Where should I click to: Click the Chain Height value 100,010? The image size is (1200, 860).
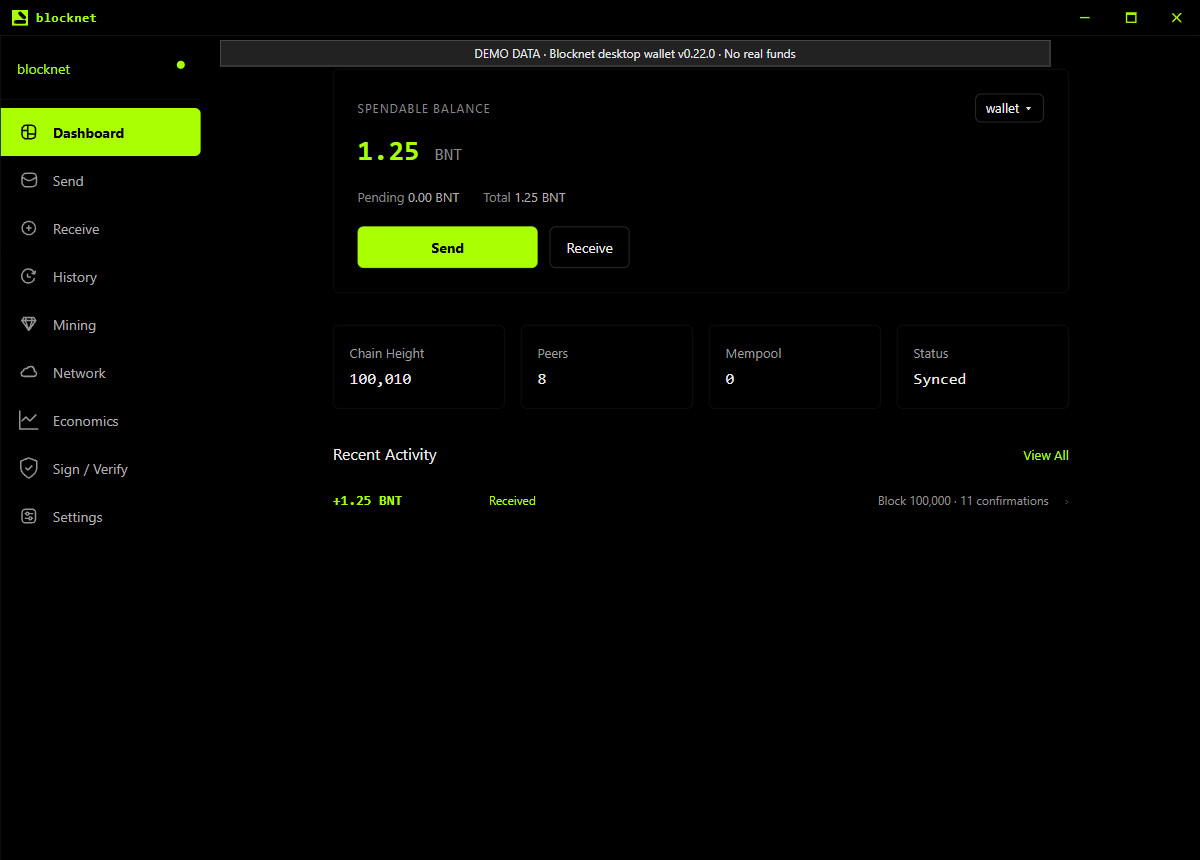[380, 379]
